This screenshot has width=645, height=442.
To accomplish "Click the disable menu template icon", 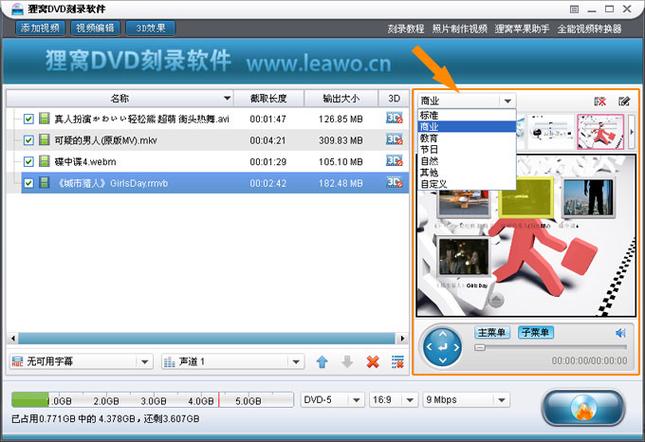I will 600,101.
